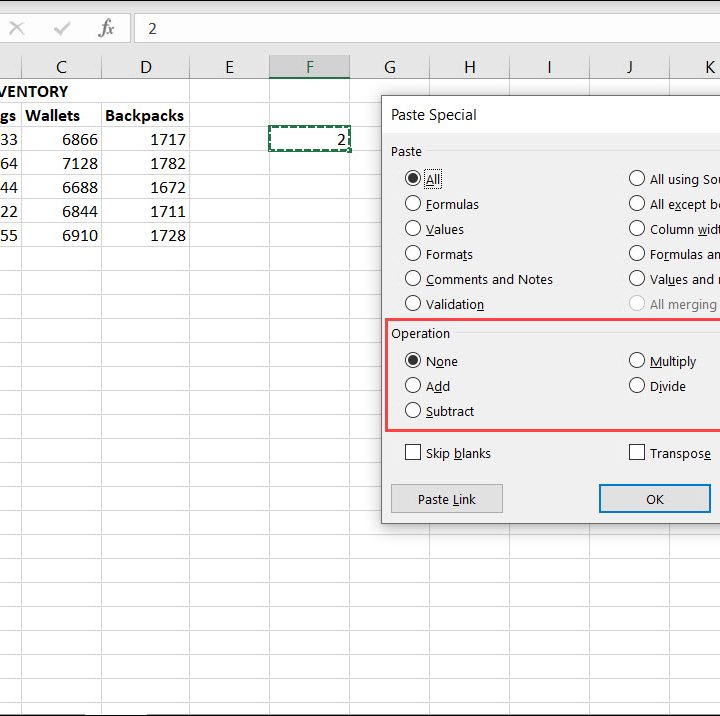720x716 pixels.
Task: Click cell with value 7128
Action: (x=61, y=163)
